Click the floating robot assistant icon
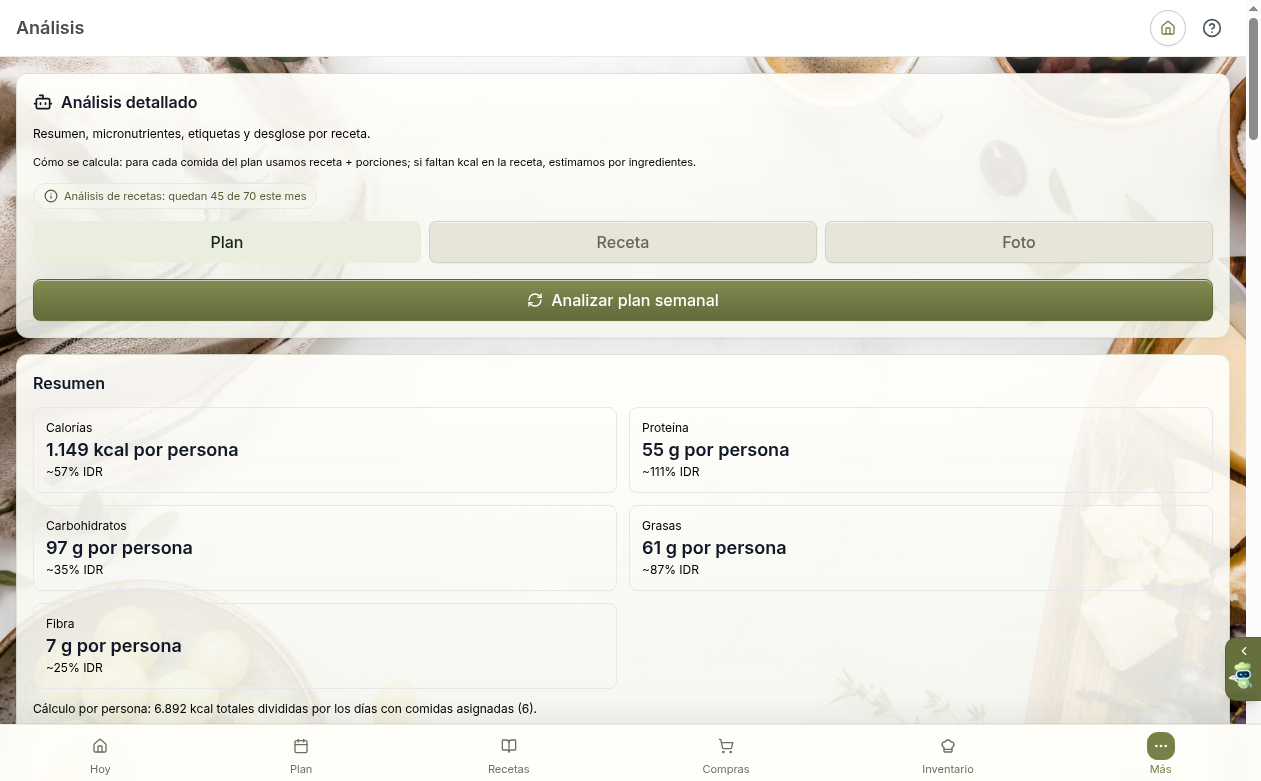The image size is (1261, 781). (1243, 676)
